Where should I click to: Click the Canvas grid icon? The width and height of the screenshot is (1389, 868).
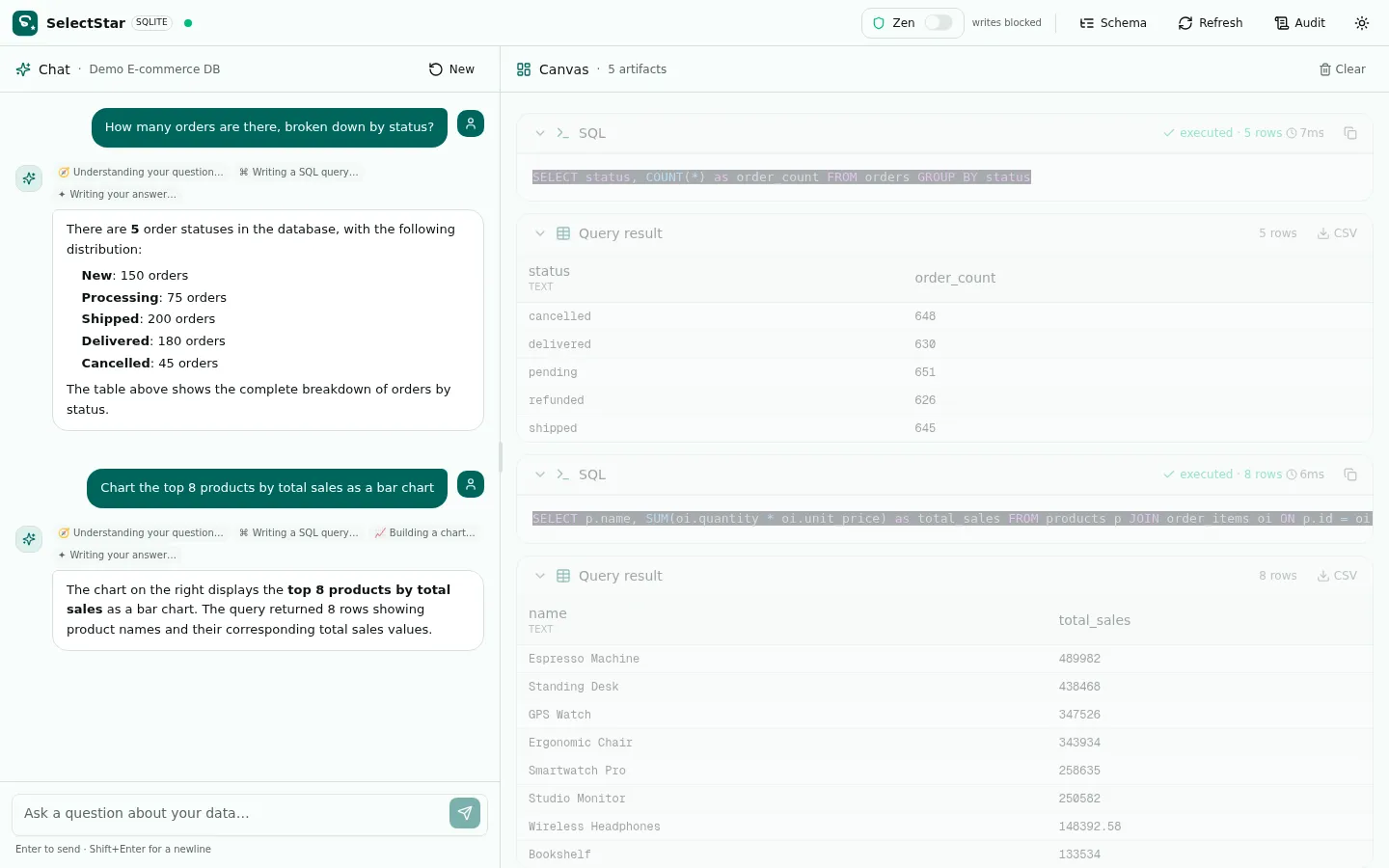point(524,69)
